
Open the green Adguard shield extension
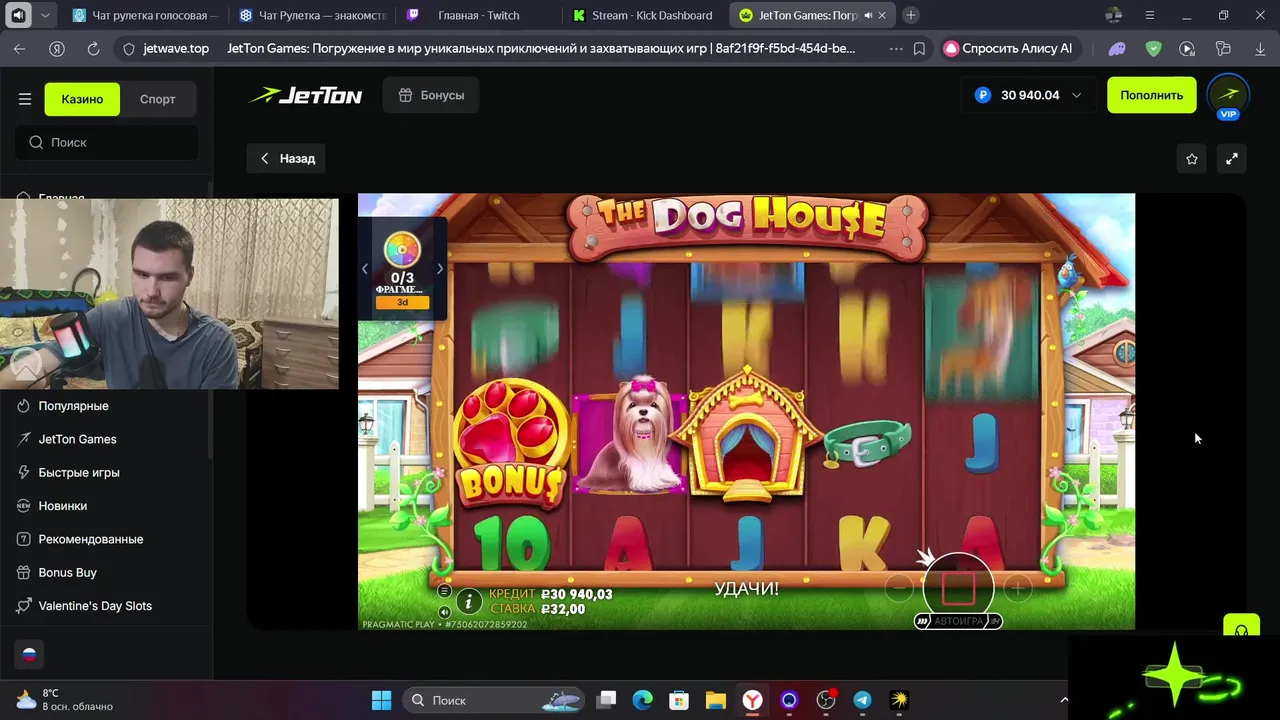[x=1153, y=48]
